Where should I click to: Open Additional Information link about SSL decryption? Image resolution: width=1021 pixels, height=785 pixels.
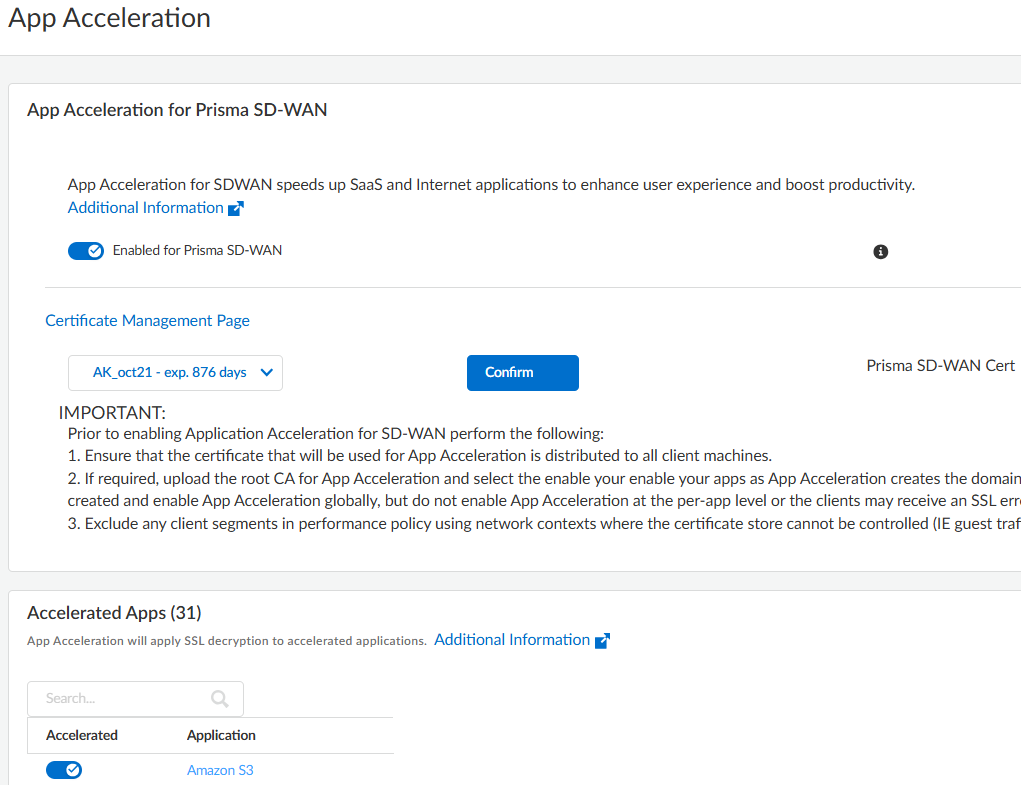[x=511, y=640]
